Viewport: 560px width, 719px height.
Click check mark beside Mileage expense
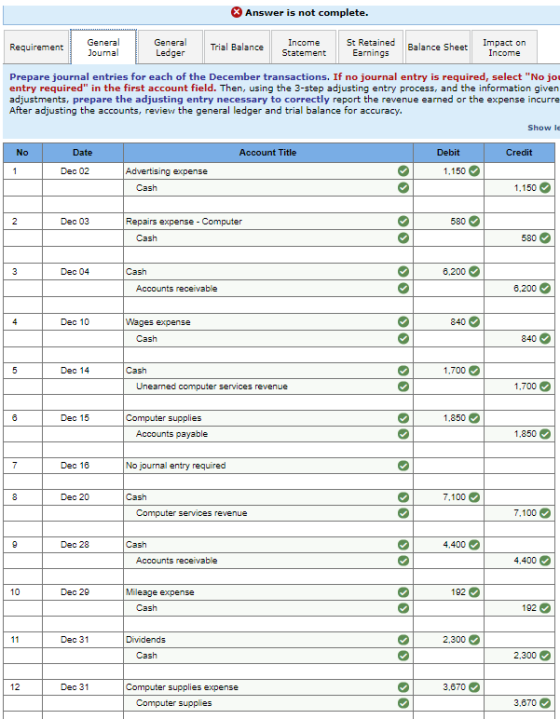[x=403, y=592]
